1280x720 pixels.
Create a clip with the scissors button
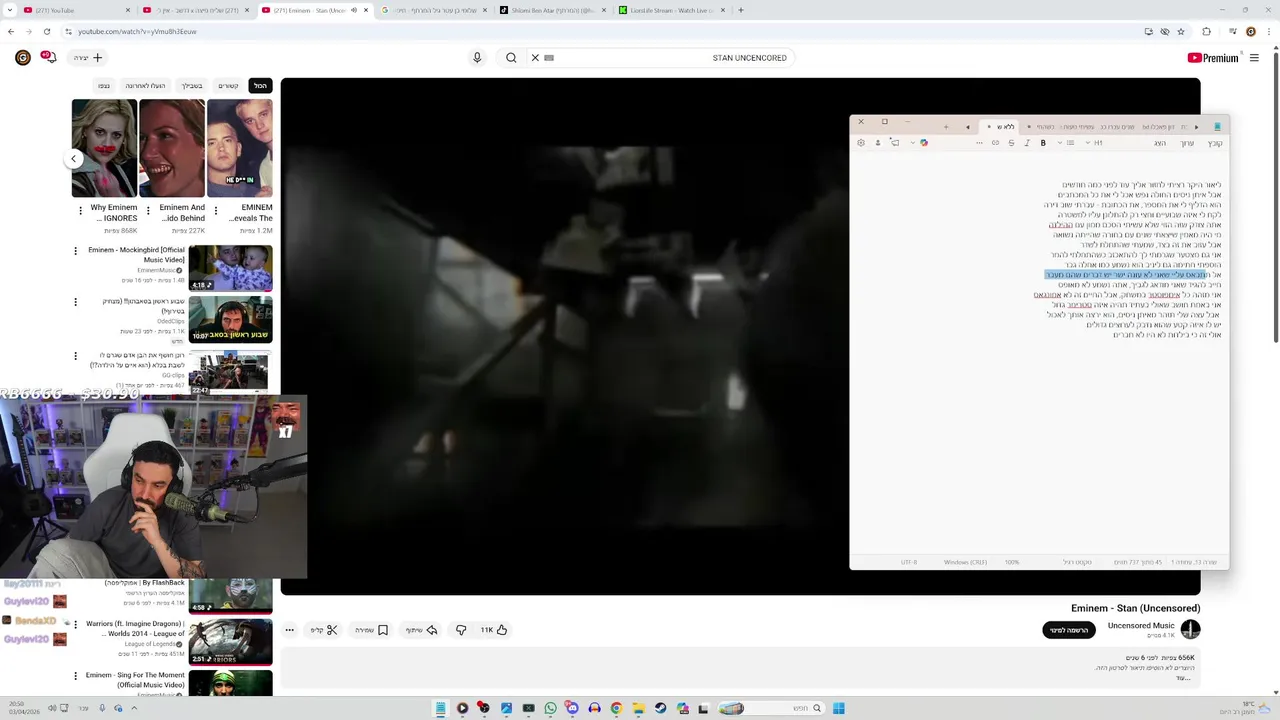click(x=324, y=630)
